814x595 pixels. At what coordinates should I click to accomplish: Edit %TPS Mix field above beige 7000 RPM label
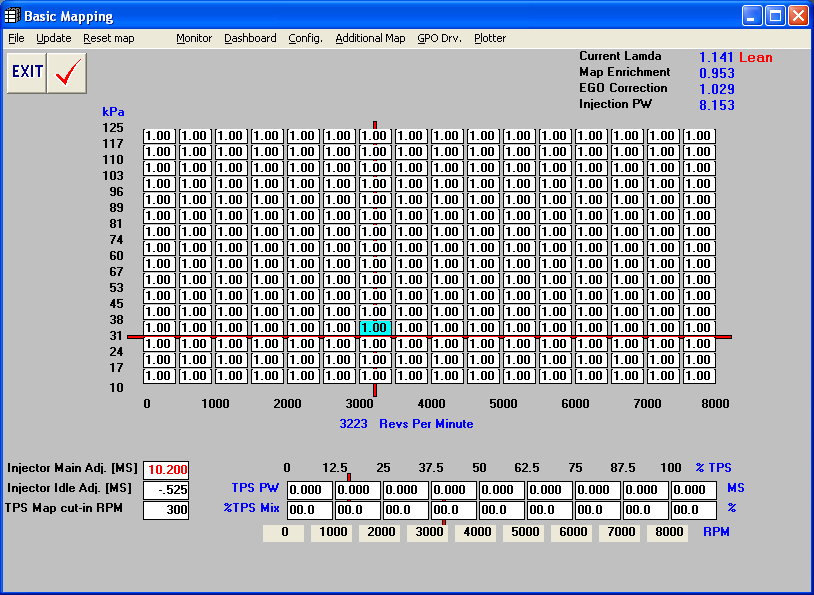coord(646,510)
